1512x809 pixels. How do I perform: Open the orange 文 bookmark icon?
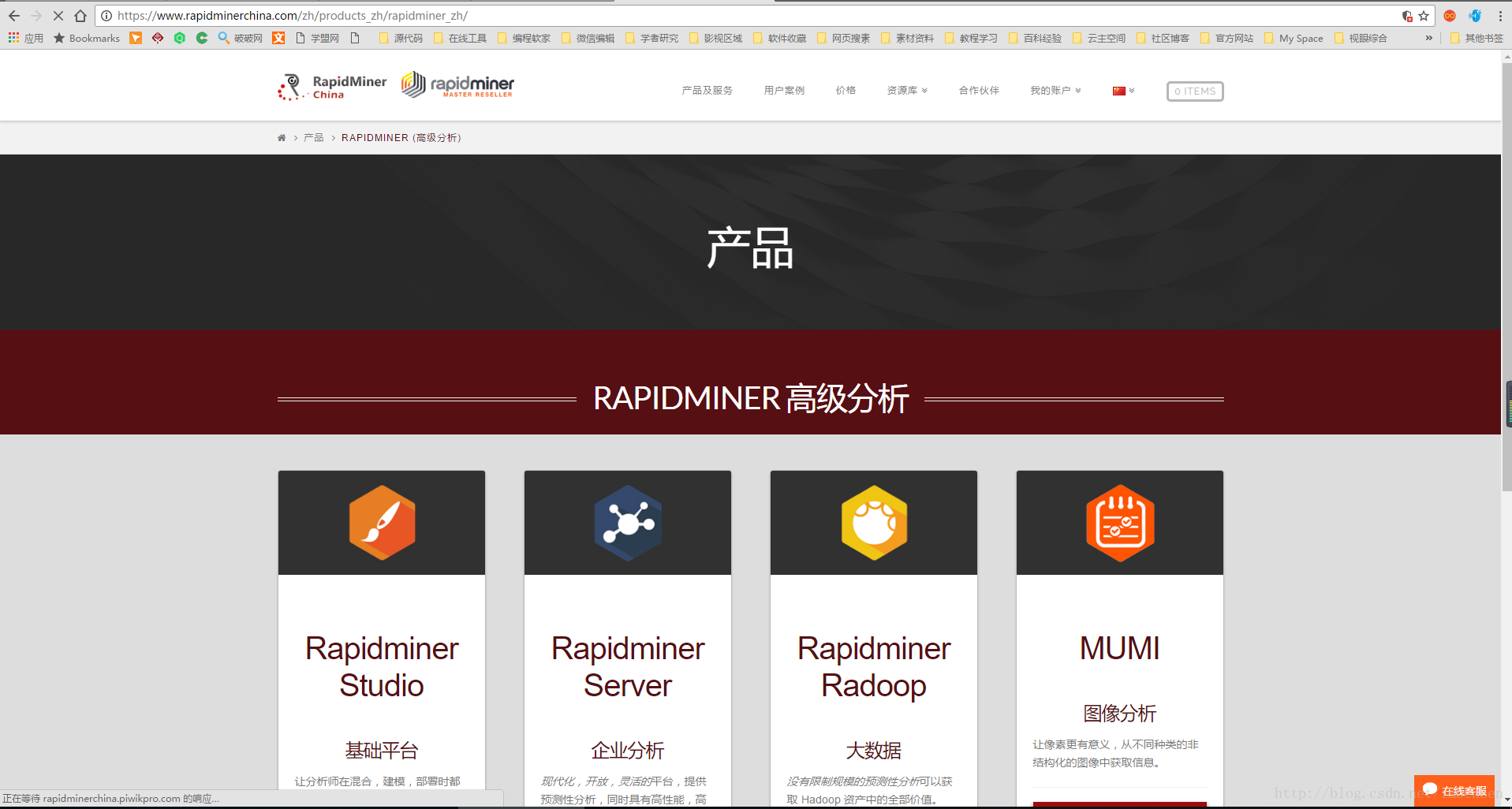coord(278,38)
